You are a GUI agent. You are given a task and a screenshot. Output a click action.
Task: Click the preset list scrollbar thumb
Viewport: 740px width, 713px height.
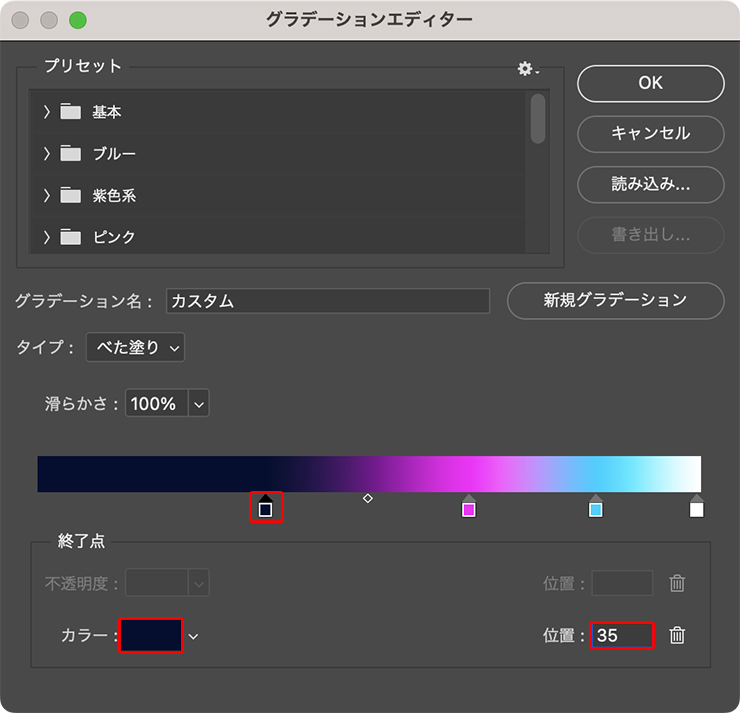538,118
